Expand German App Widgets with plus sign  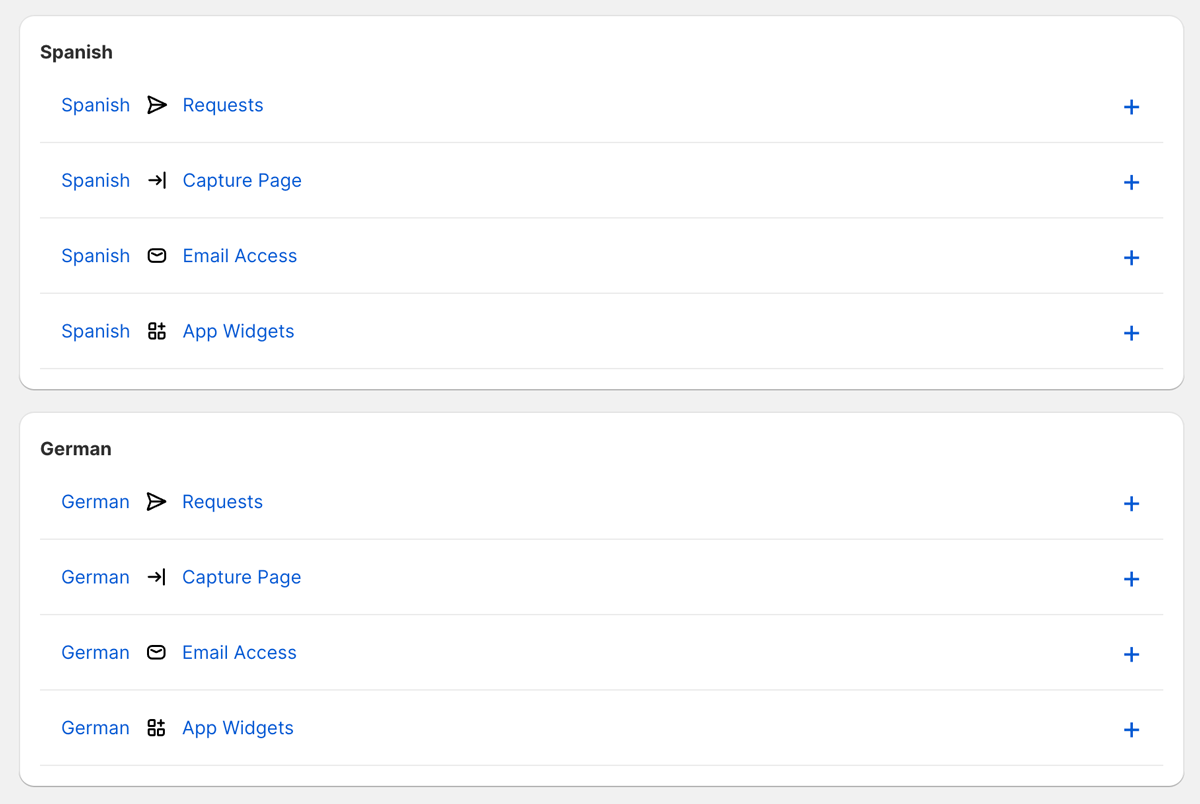coord(1131,730)
